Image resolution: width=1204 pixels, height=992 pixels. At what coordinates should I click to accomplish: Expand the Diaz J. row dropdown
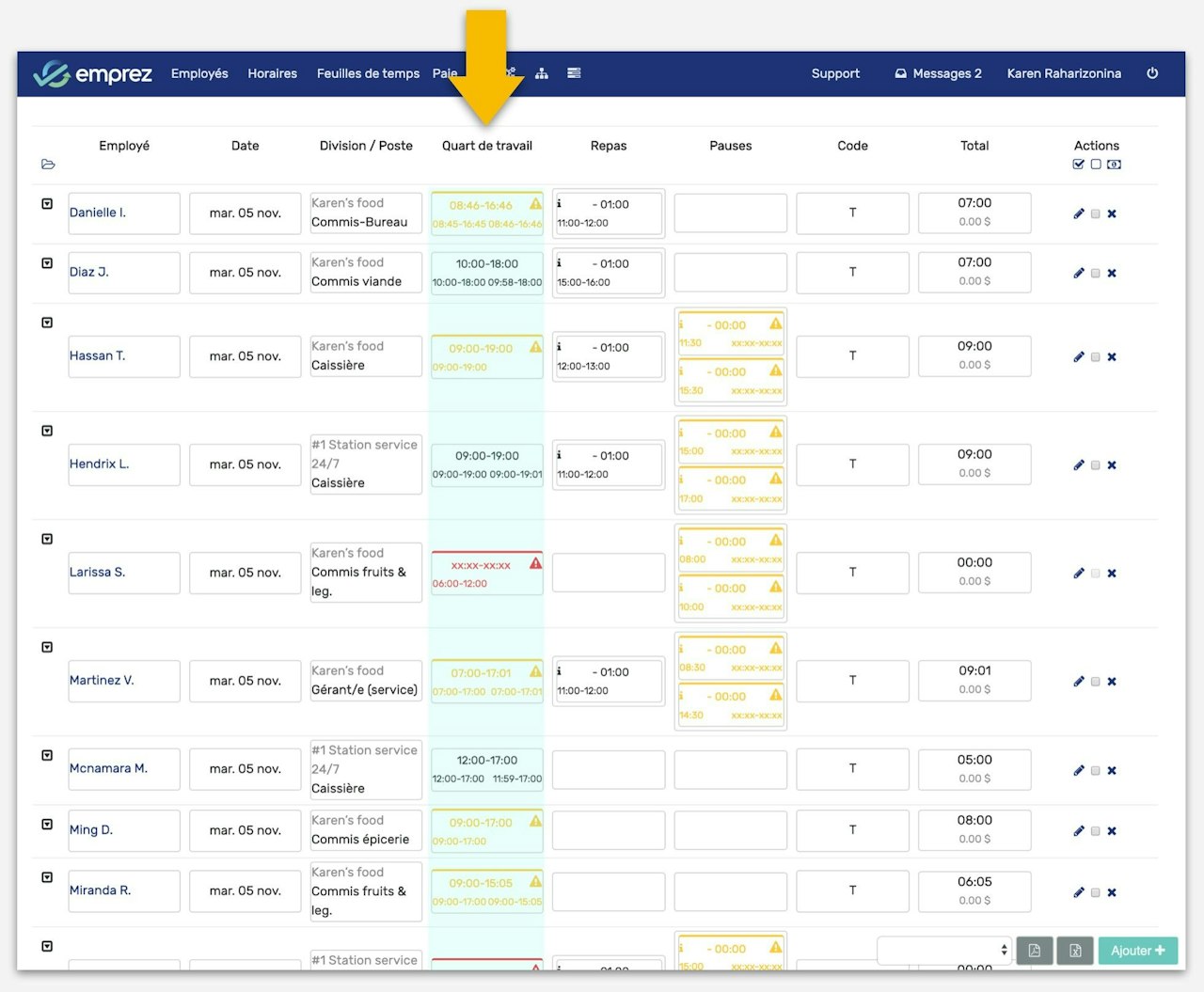pos(47,263)
